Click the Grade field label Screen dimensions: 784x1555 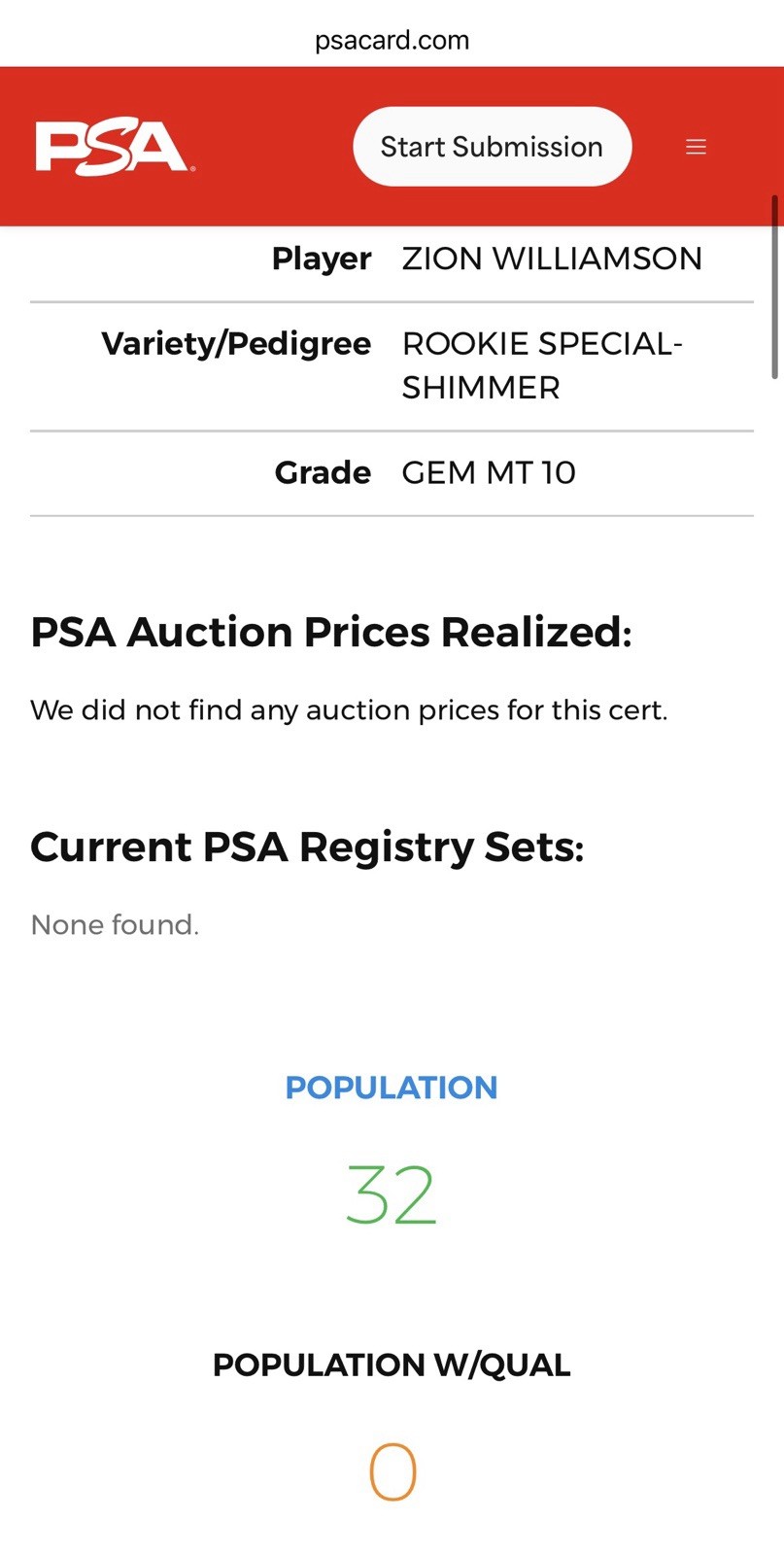click(323, 472)
